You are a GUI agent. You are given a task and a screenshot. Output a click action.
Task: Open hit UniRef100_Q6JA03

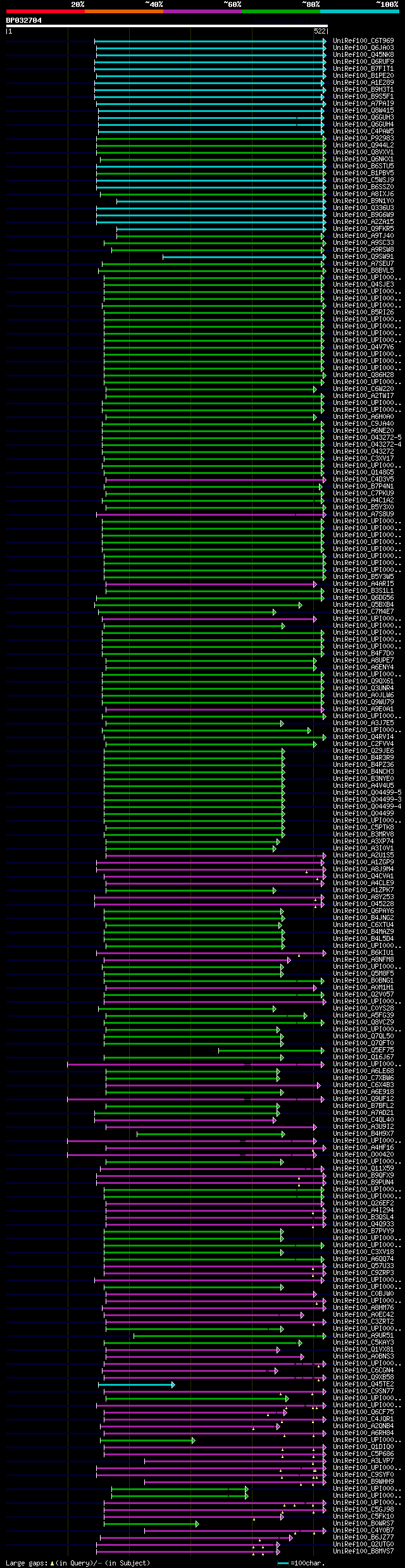coord(363,48)
